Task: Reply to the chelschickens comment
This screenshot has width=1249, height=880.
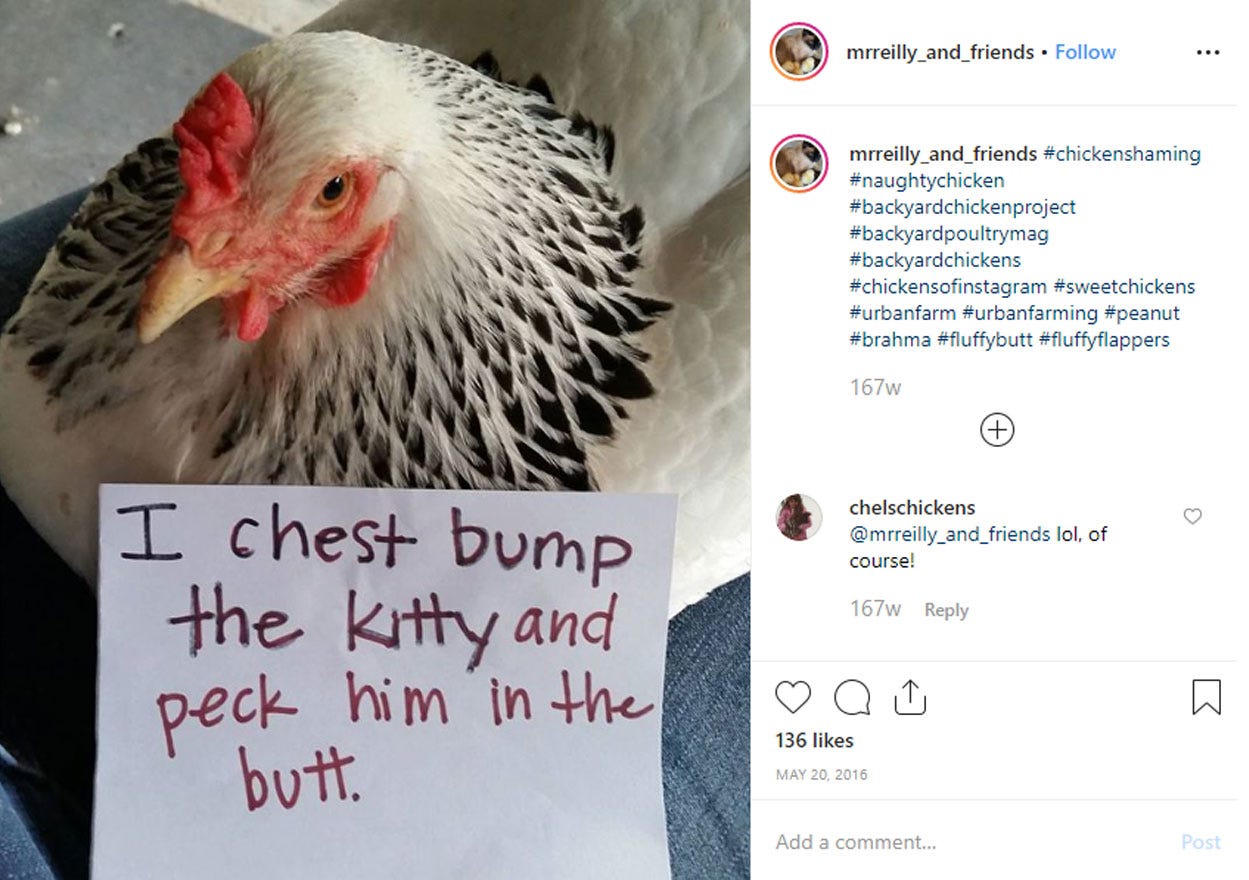Action: pos(946,610)
